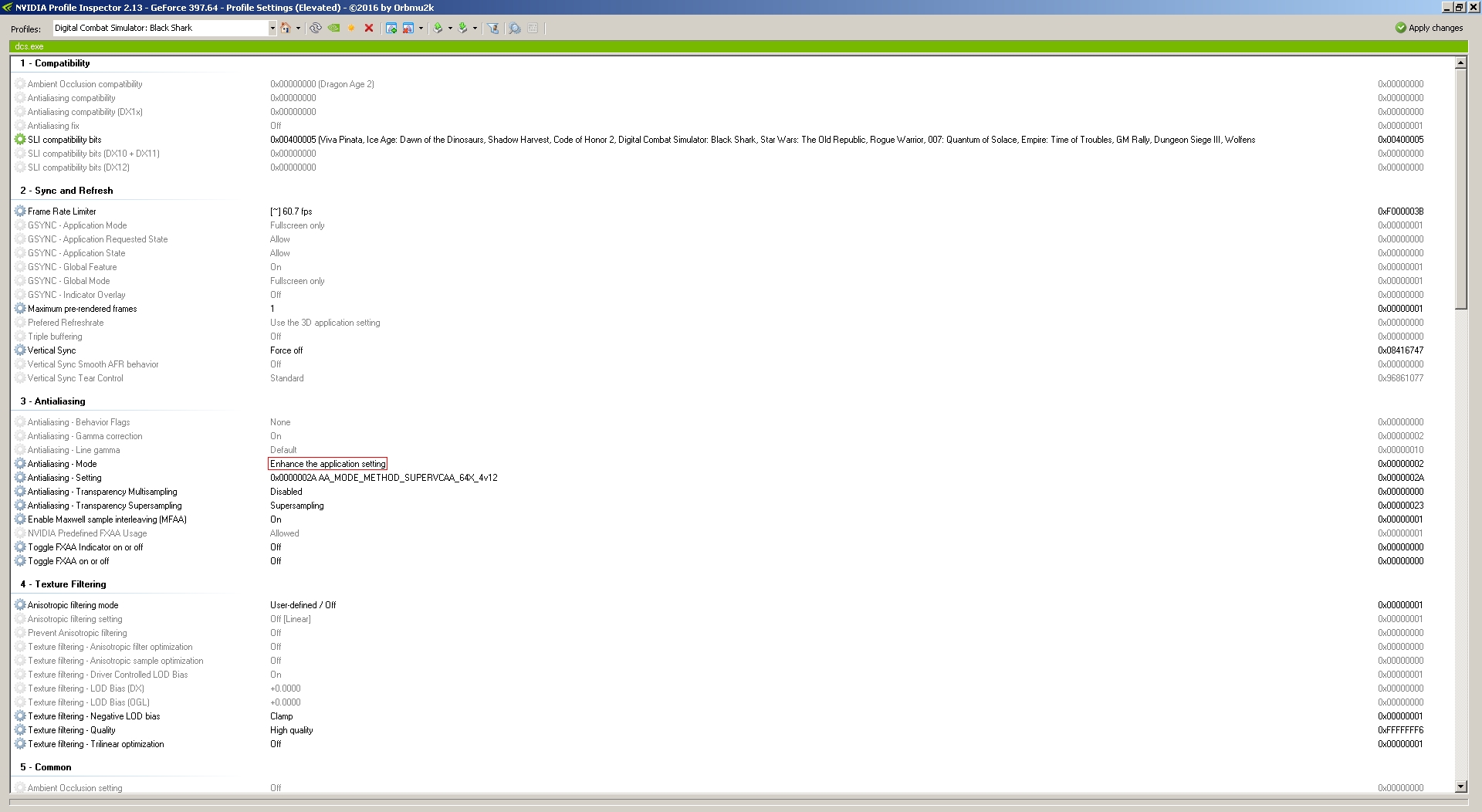Collapse the 3 - Antialiasing group
The image size is (1482, 812).
click(52, 401)
